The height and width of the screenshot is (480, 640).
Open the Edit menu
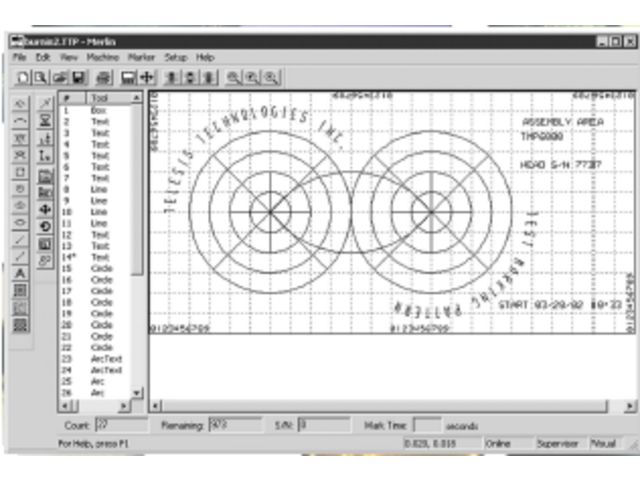click(43, 57)
